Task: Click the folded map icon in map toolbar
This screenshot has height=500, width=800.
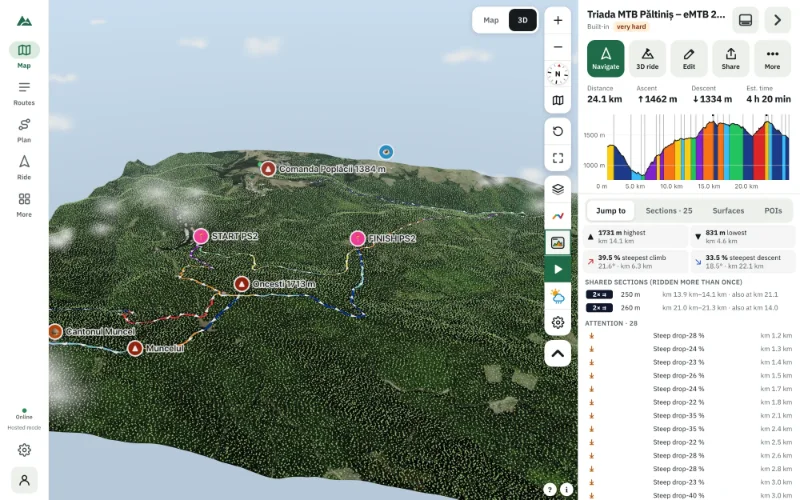Action: click(x=558, y=101)
